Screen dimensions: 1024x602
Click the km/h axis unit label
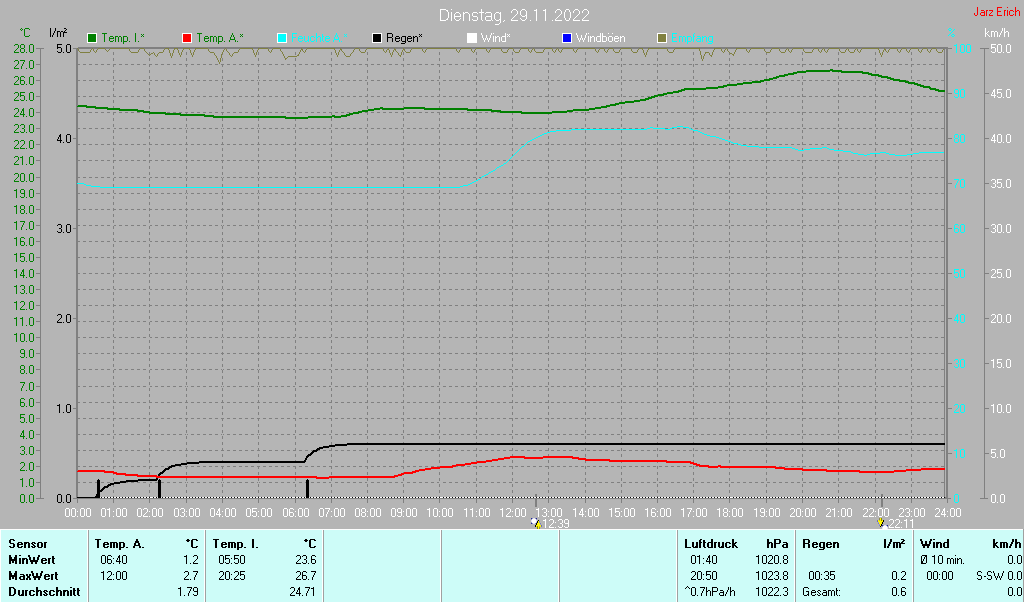(996, 34)
